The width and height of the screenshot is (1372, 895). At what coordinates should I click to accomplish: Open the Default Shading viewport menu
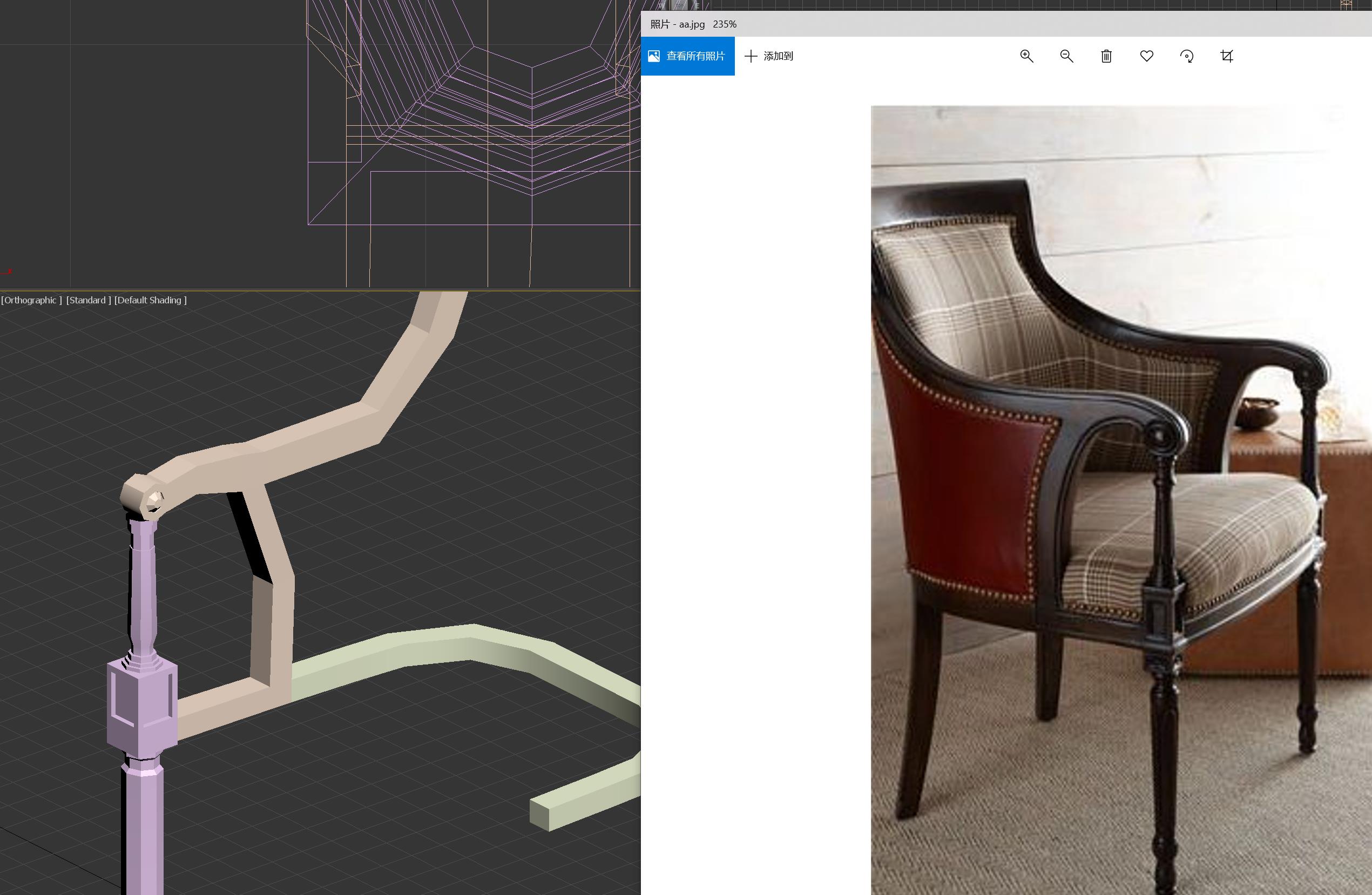(x=151, y=300)
